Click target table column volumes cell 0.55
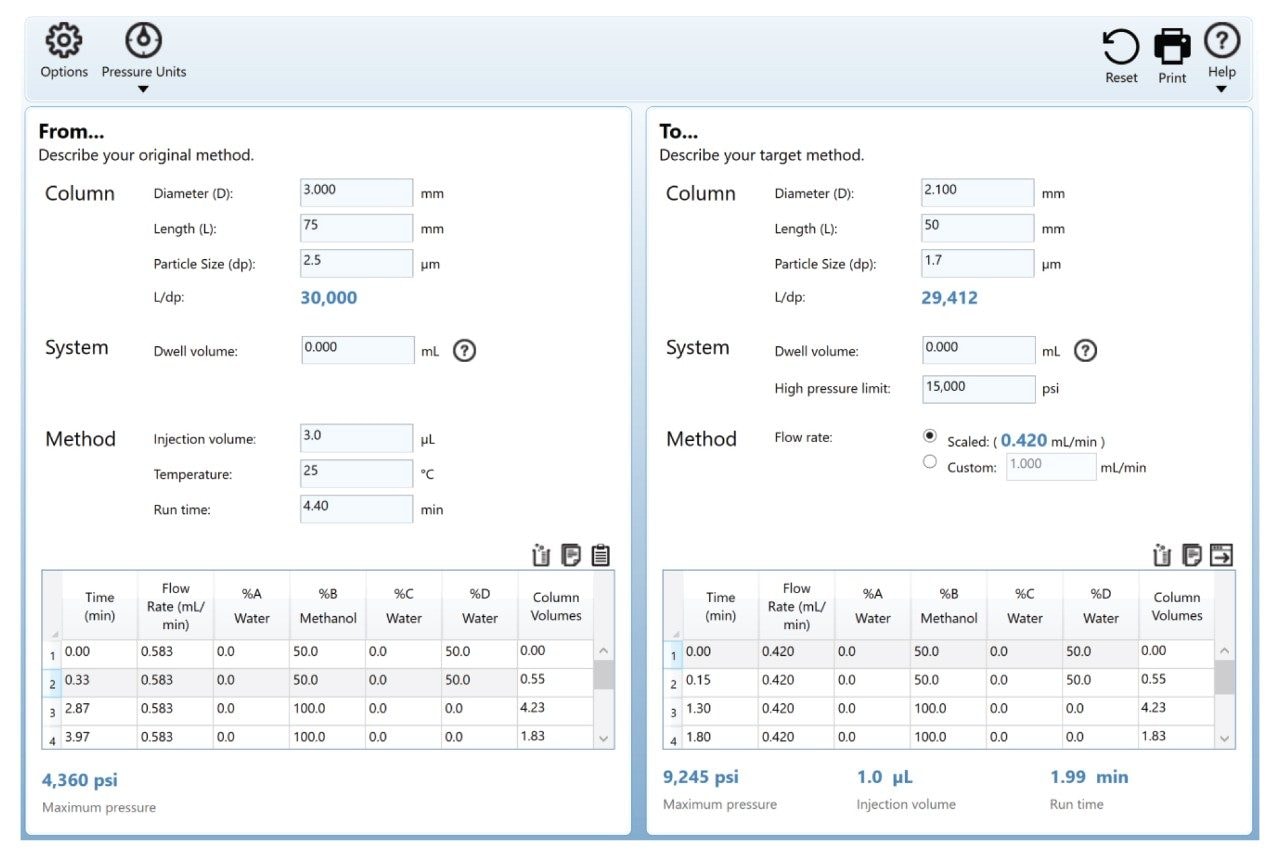 tap(1176, 682)
